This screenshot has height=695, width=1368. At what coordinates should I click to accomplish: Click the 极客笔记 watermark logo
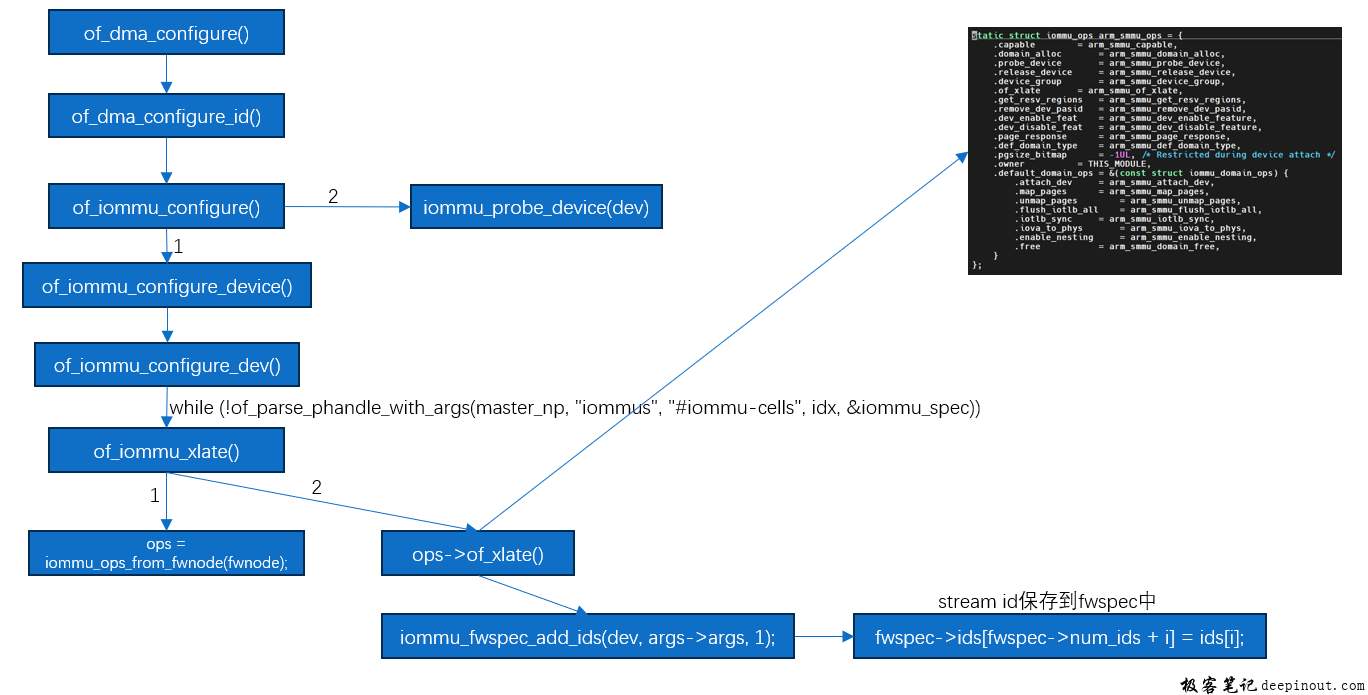(1217, 685)
